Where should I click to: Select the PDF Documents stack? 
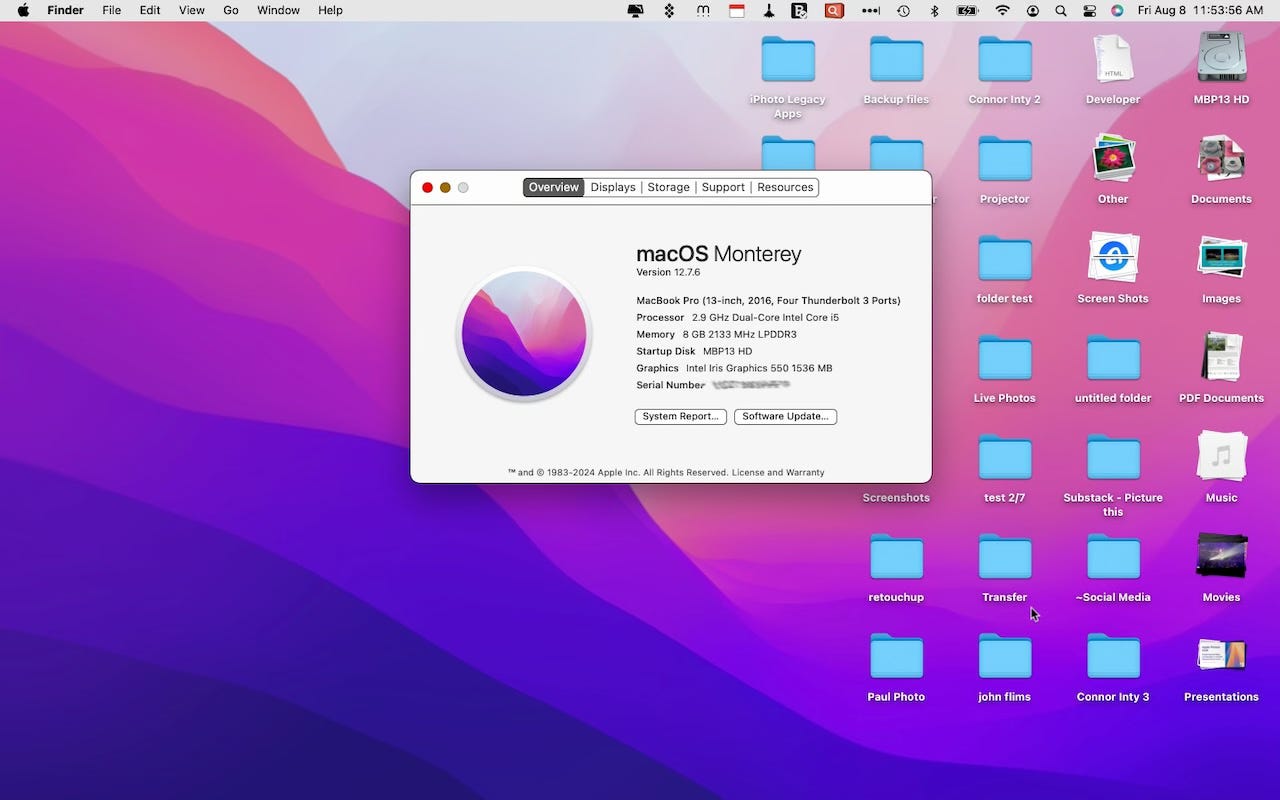coord(1222,357)
